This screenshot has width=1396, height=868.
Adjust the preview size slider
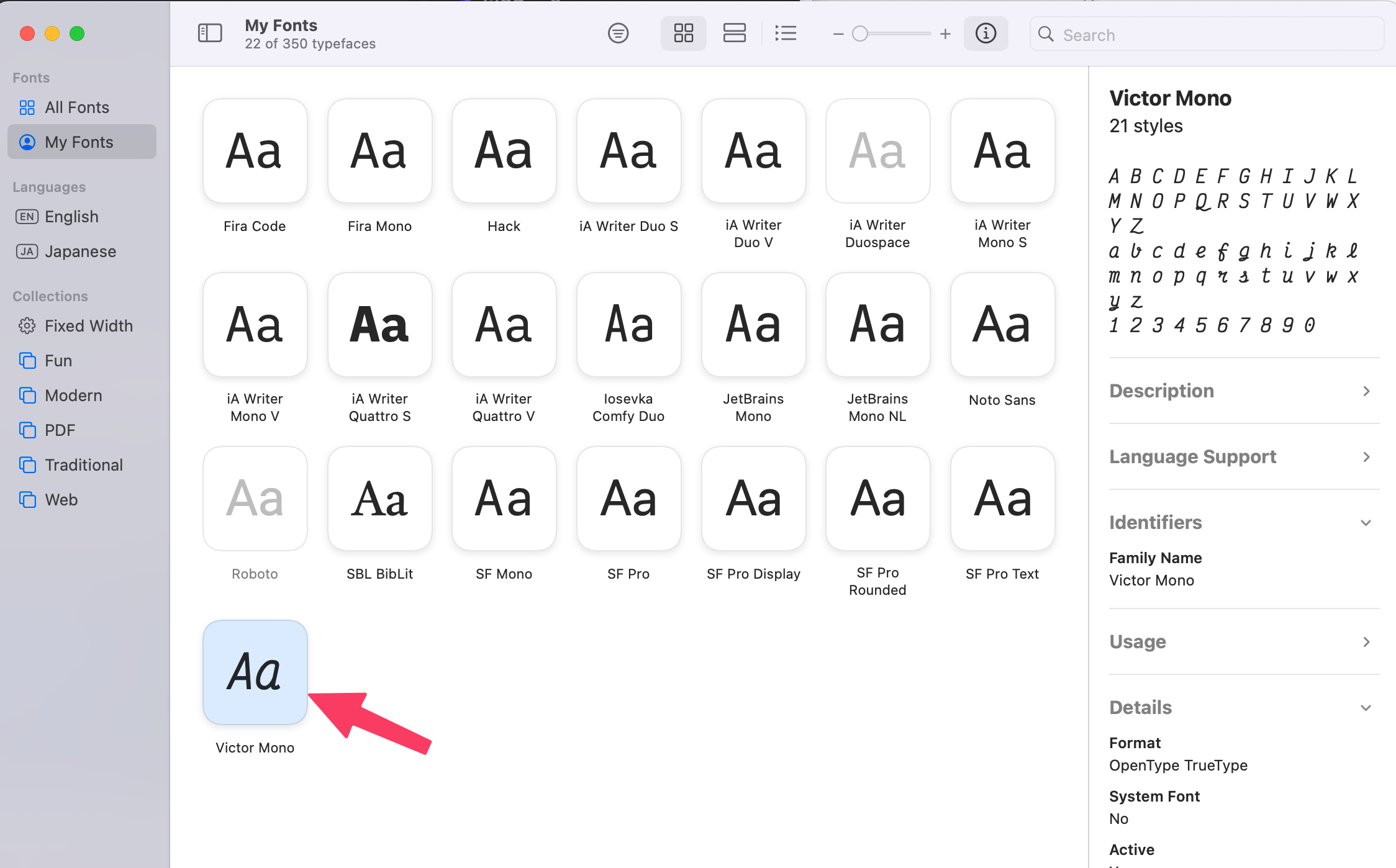click(x=892, y=34)
